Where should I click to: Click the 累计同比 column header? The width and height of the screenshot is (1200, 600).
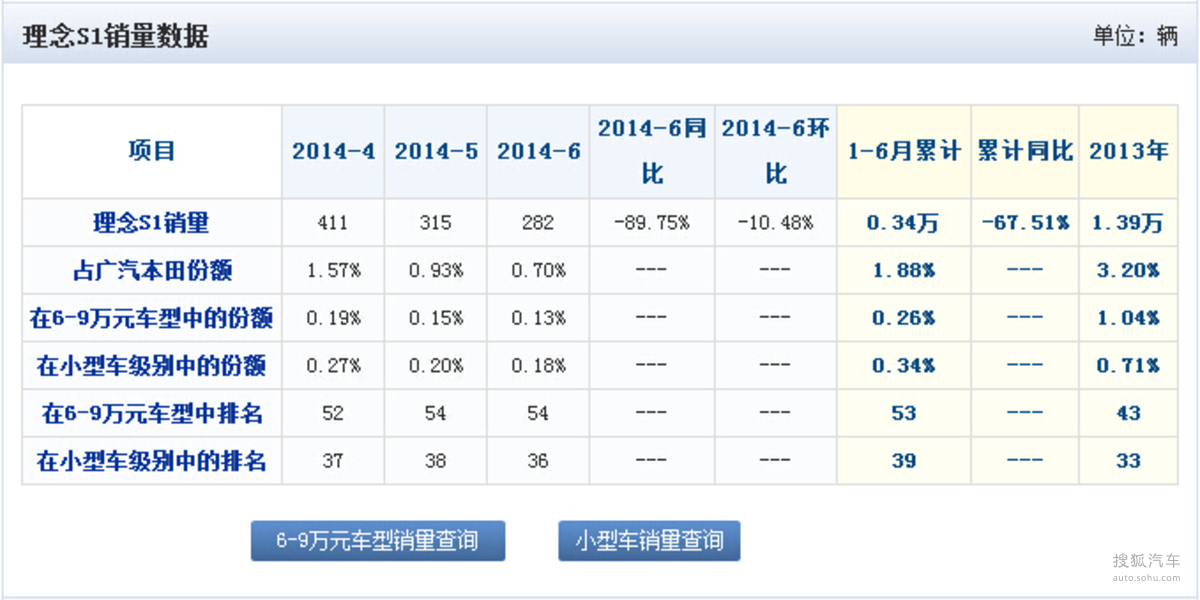pyautogui.click(x=1025, y=152)
